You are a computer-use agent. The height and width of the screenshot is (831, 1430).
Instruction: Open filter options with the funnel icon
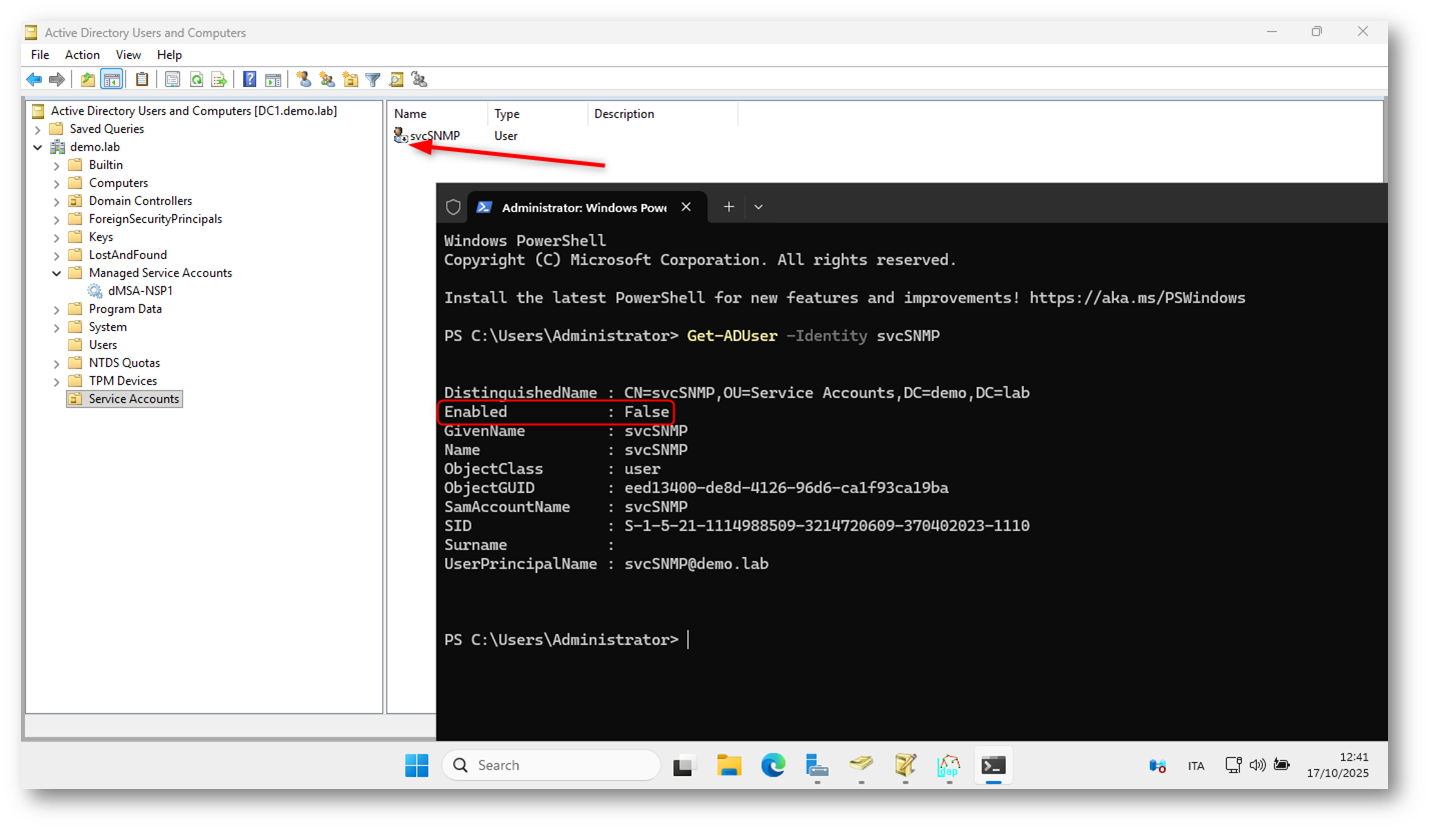(374, 79)
